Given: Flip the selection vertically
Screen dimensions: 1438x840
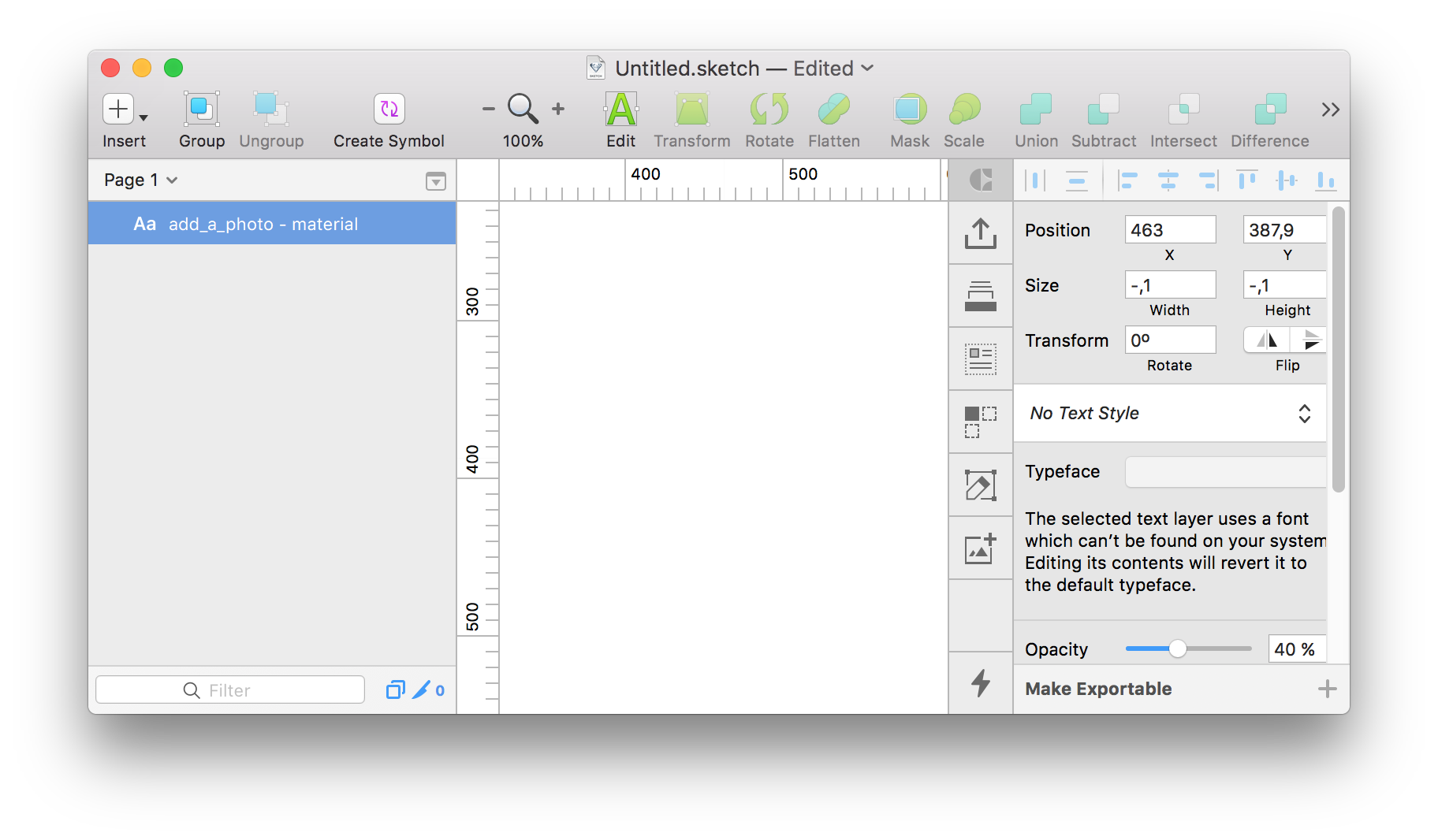Looking at the screenshot, I should [x=1310, y=340].
